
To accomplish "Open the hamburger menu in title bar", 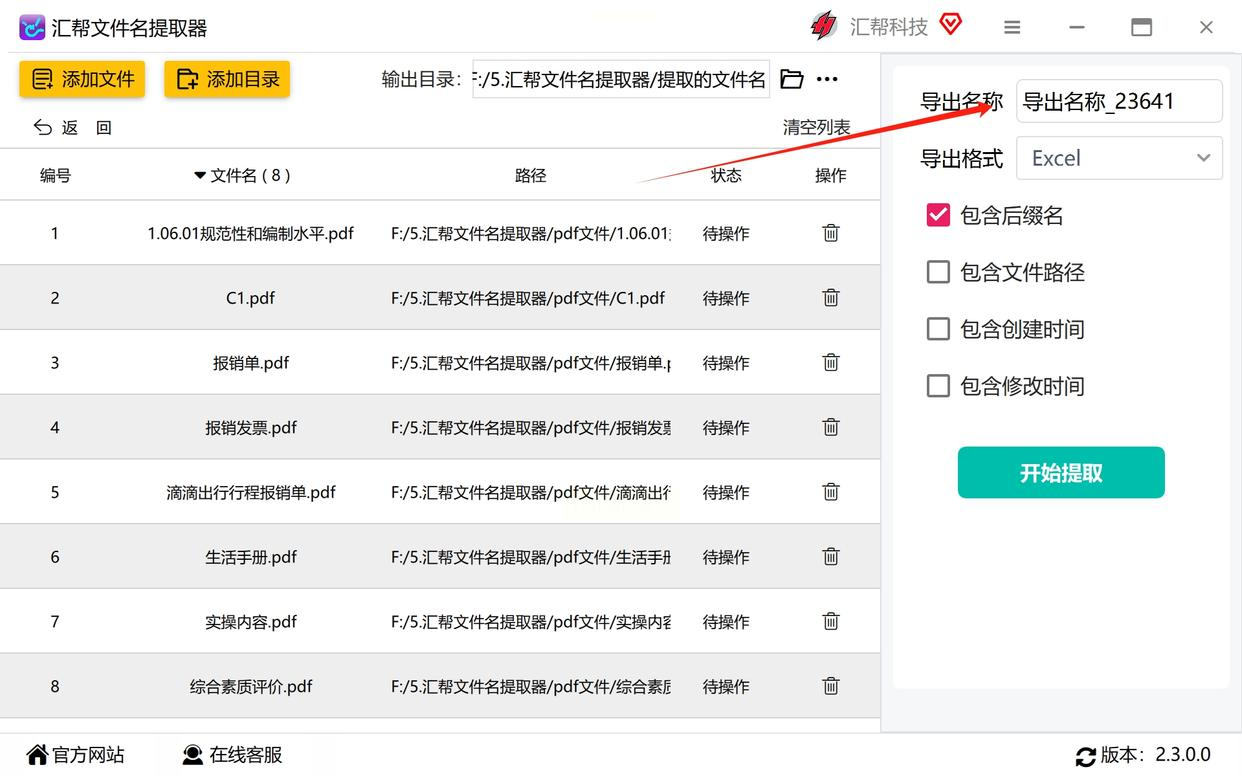I will [1012, 27].
